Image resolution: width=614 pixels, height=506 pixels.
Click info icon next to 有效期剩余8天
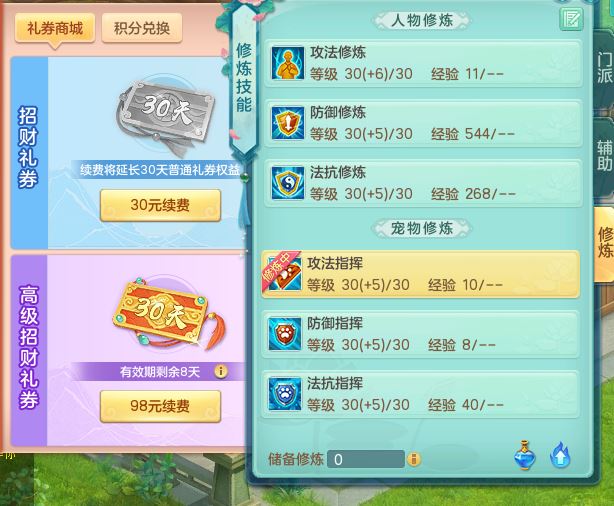tap(220, 371)
